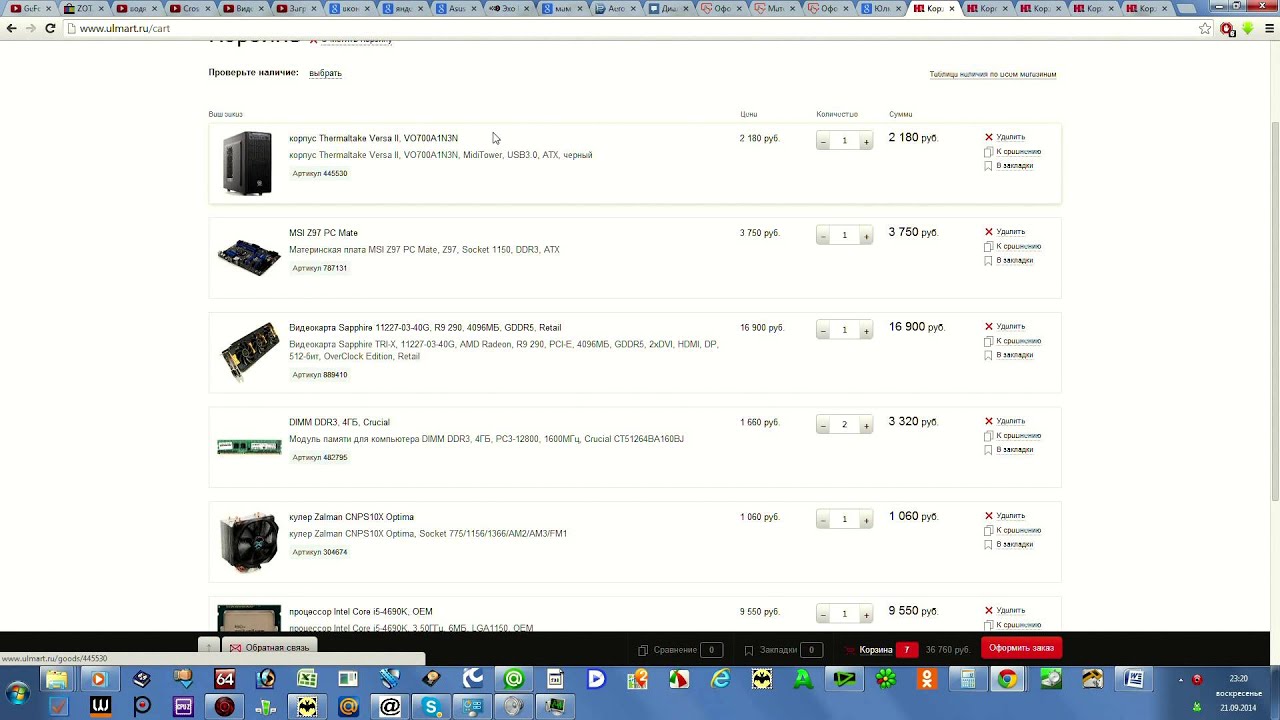Increase the Zalman cooler quantity
Image resolution: width=1280 pixels, height=720 pixels.
(x=866, y=520)
